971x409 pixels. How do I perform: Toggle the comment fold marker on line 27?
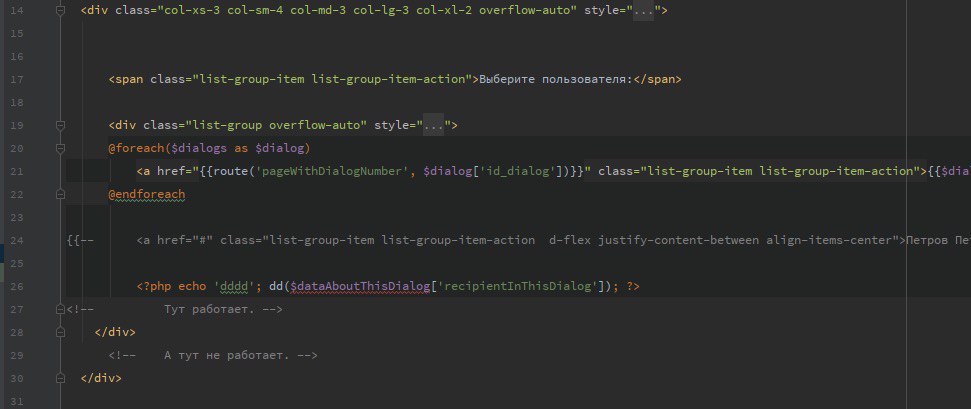pyautogui.click(x=60, y=309)
